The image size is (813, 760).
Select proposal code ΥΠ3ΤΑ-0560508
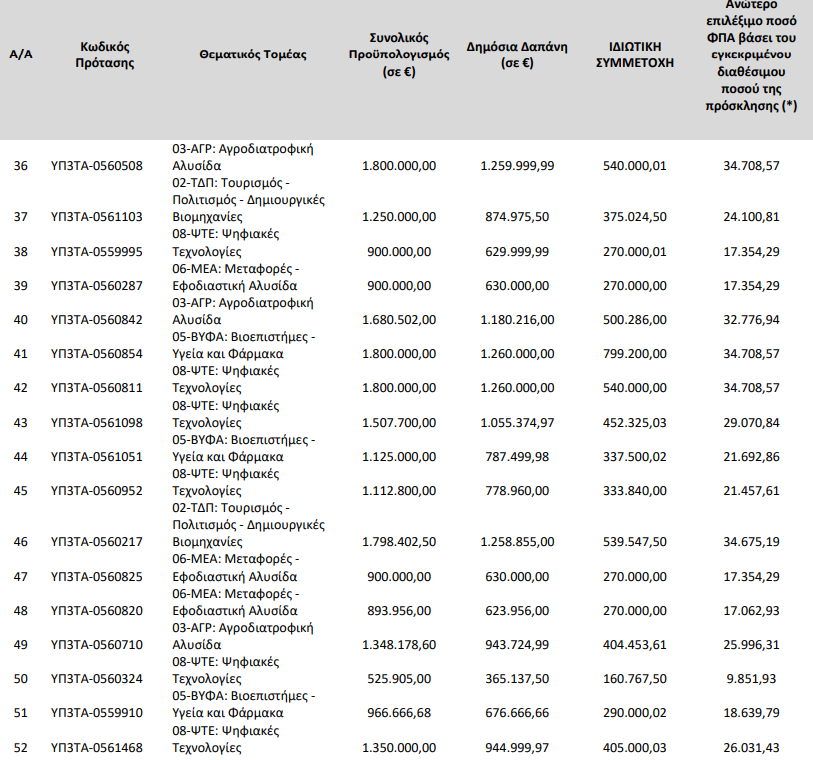coord(96,165)
